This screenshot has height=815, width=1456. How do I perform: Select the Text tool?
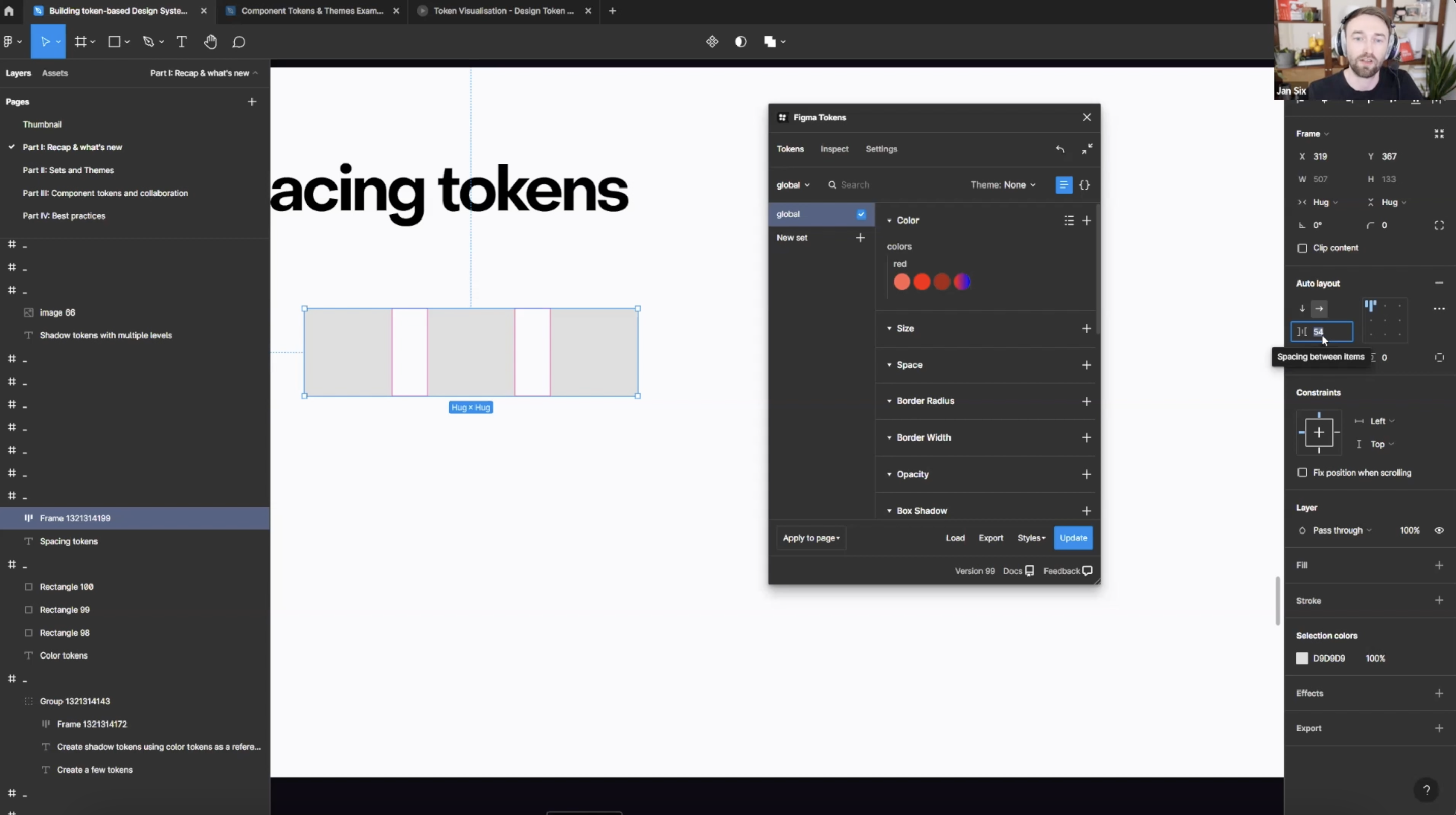click(x=181, y=42)
